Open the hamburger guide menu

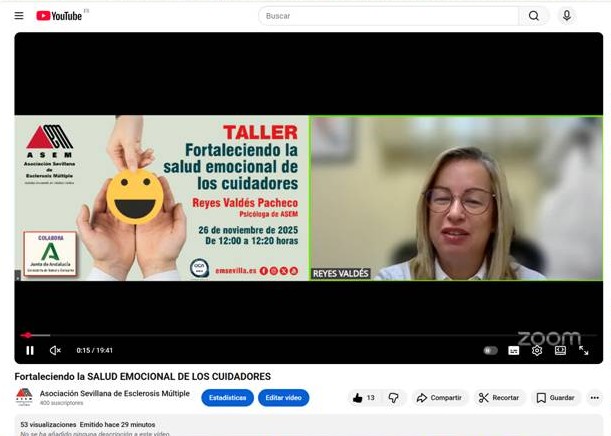click(19, 16)
